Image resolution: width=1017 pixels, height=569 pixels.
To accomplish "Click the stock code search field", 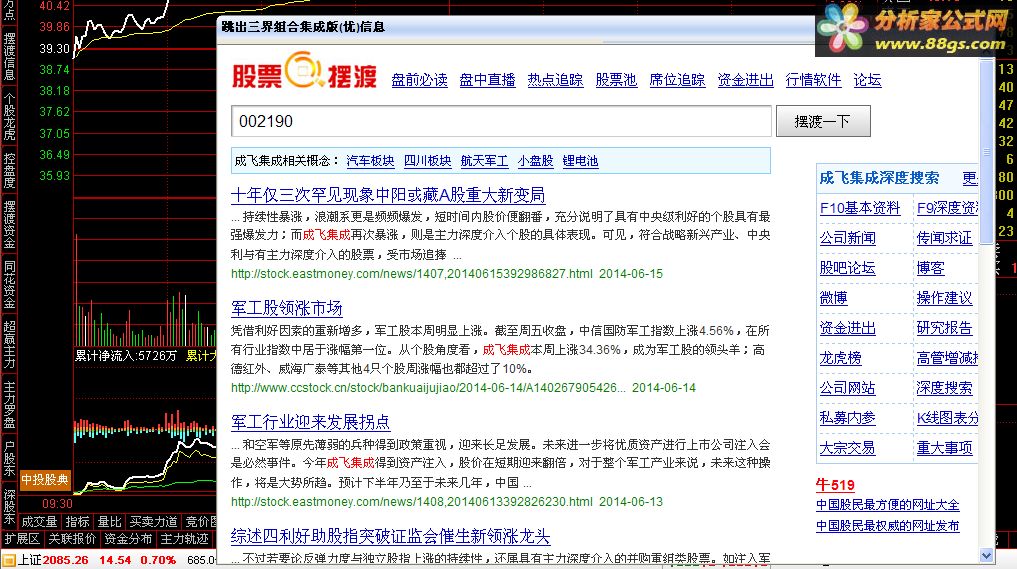I will click(x=501, y=121).
